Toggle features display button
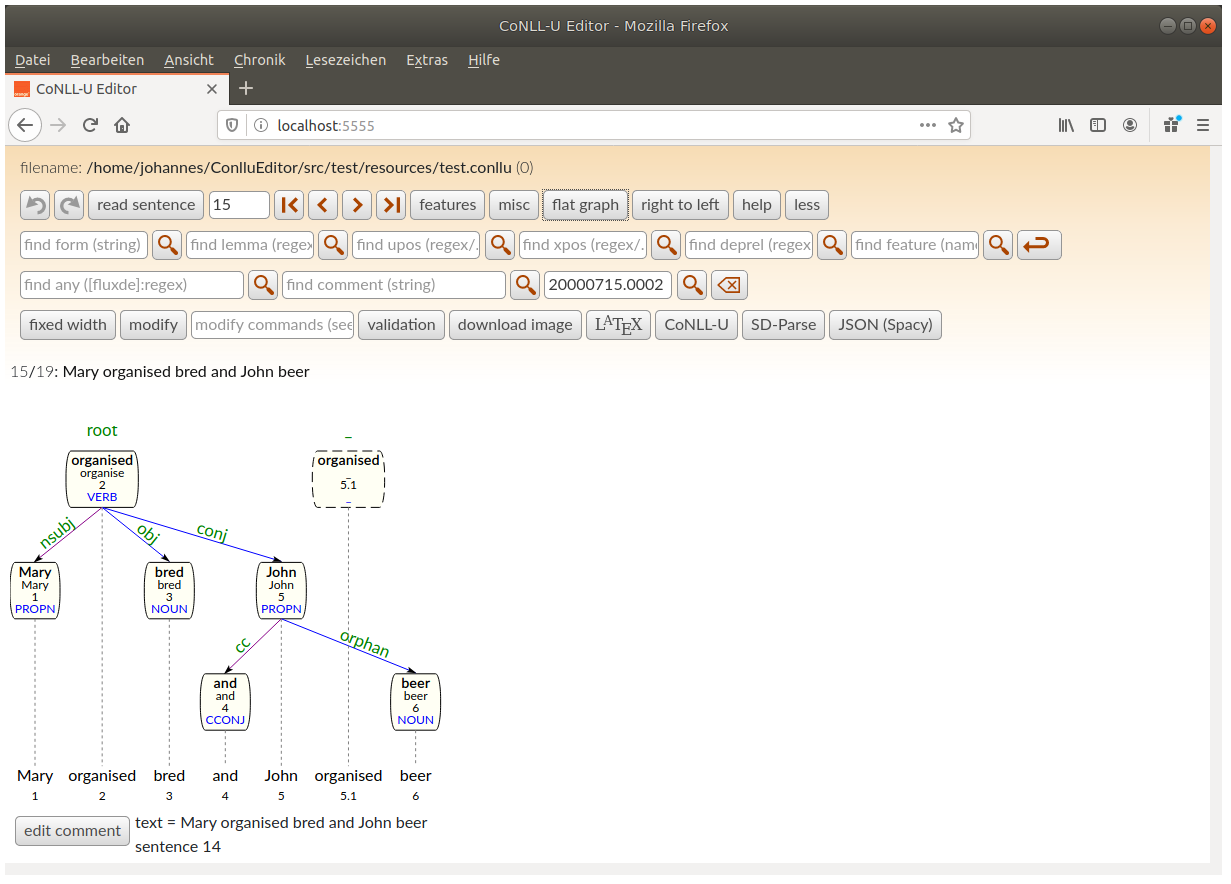This screenshot has width=1231, height=884. click(447, 205)
